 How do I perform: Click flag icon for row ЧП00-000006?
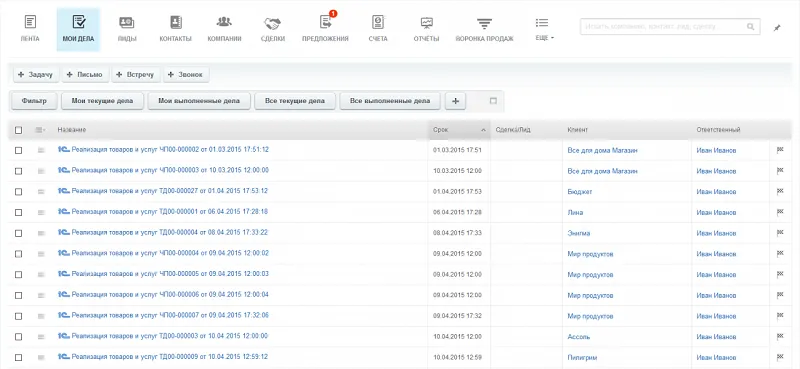point(779,296)
